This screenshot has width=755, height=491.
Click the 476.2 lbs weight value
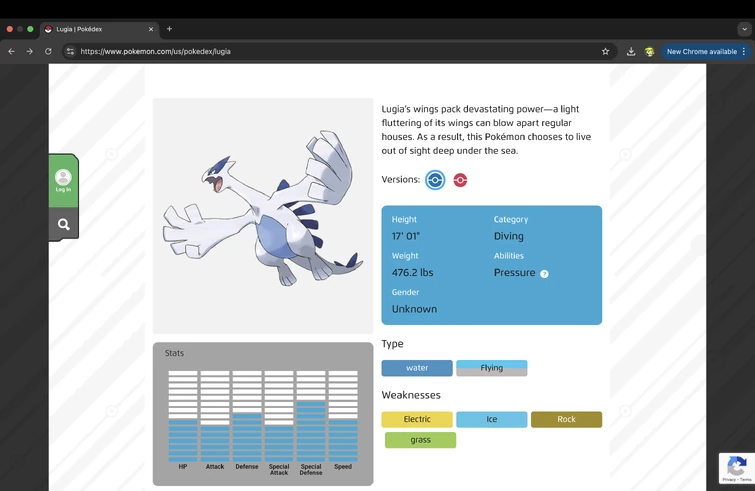(413, 272)
